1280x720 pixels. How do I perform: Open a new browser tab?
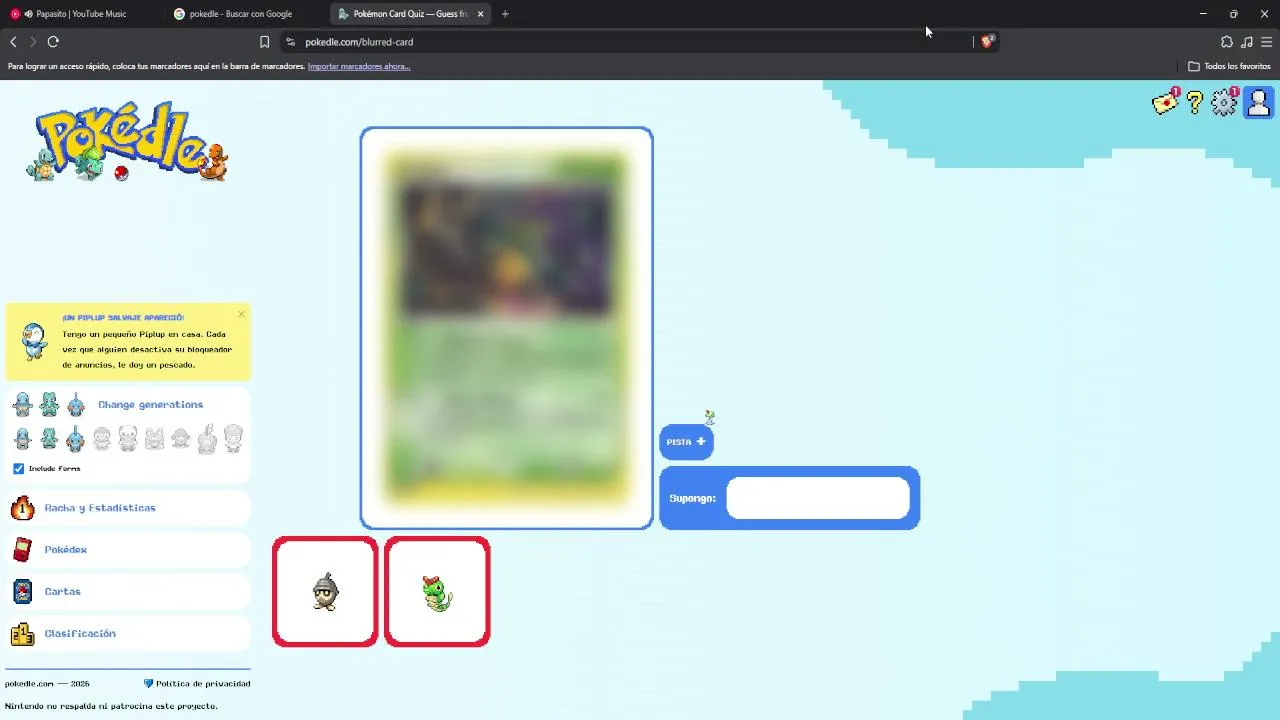point(505,14)
